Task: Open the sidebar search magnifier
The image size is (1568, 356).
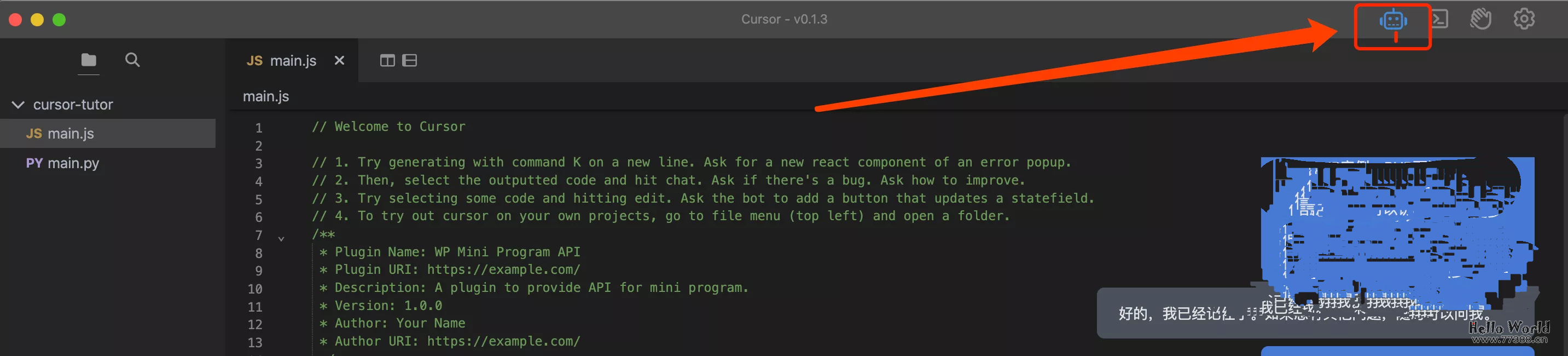Action: [132, 60]
